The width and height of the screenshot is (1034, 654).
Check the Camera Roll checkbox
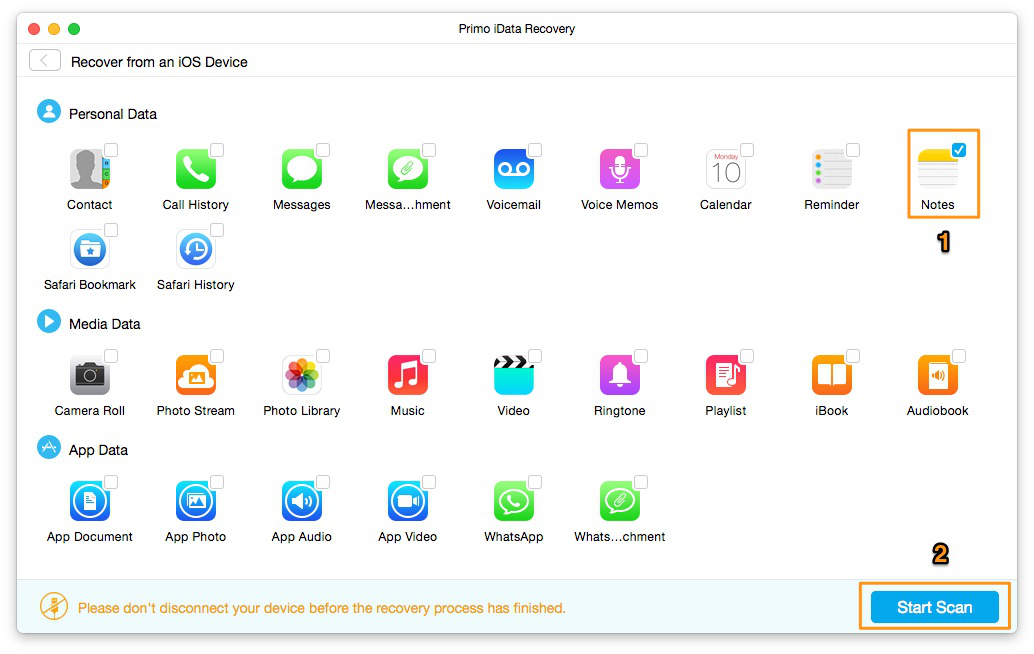click(111, 356)
